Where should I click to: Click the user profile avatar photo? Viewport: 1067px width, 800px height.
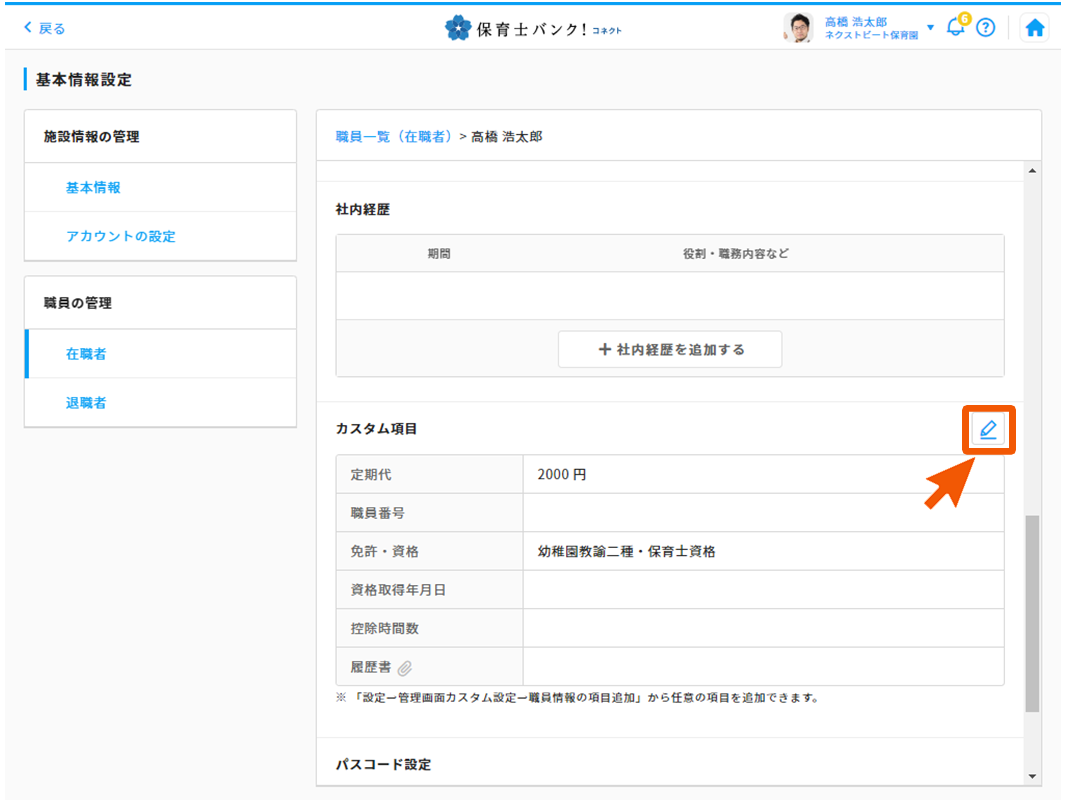pos(798,28)
